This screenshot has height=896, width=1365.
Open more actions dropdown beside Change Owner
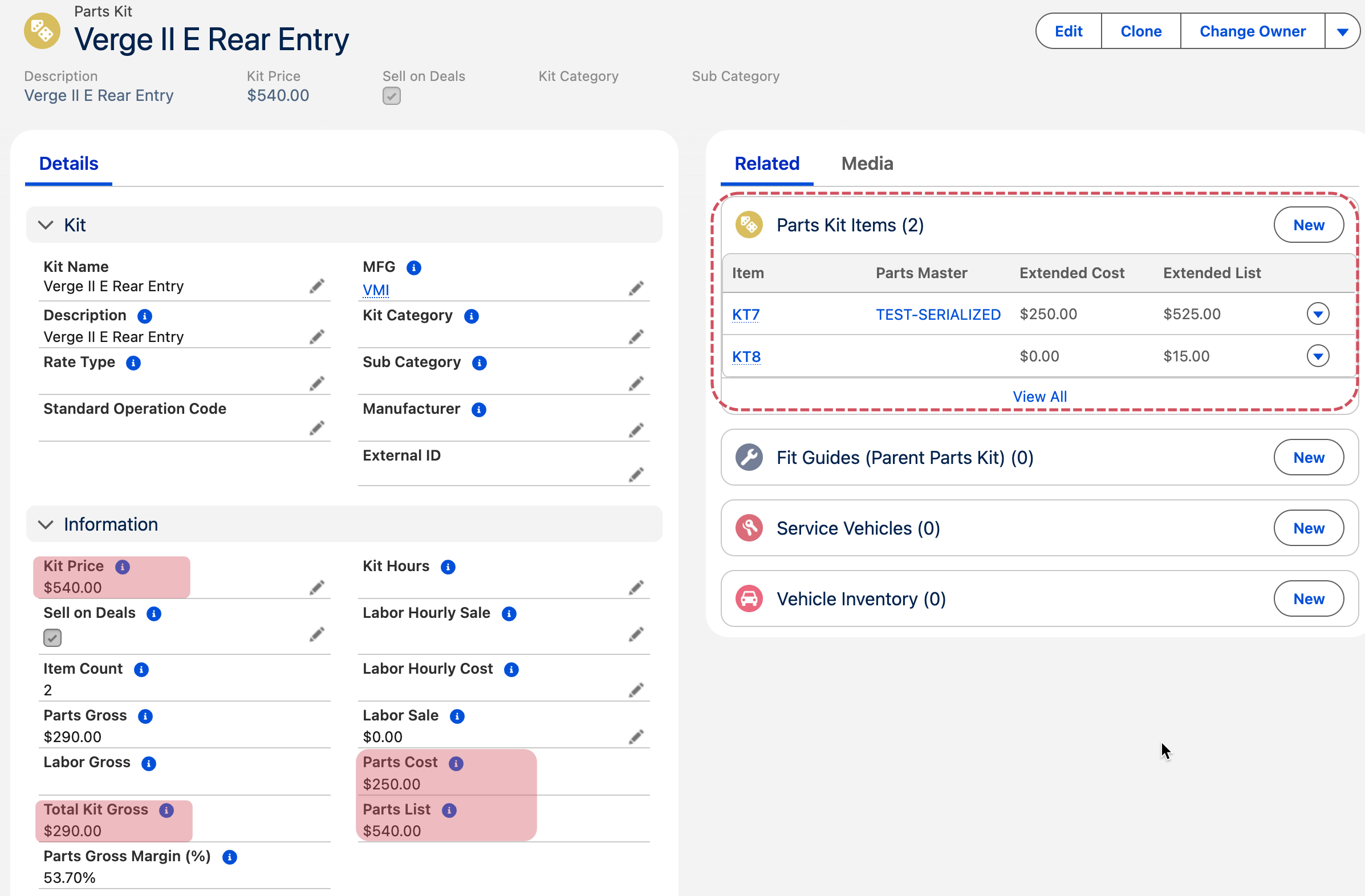coord(1342,31)
